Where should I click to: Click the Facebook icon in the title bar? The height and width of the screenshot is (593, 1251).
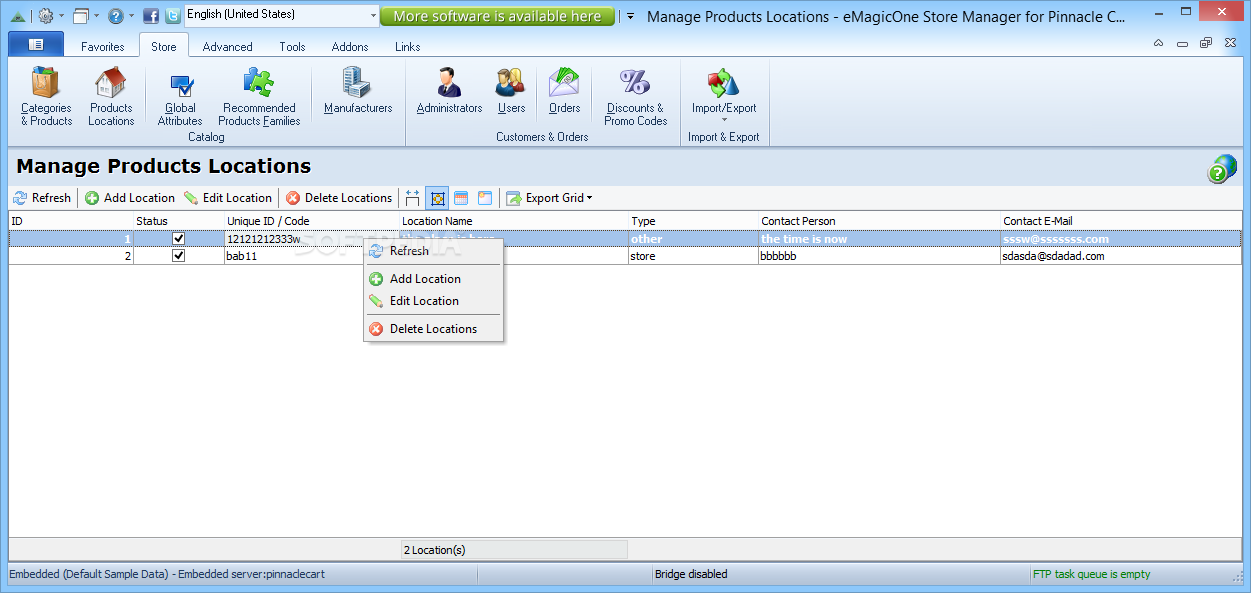(151, 16)
